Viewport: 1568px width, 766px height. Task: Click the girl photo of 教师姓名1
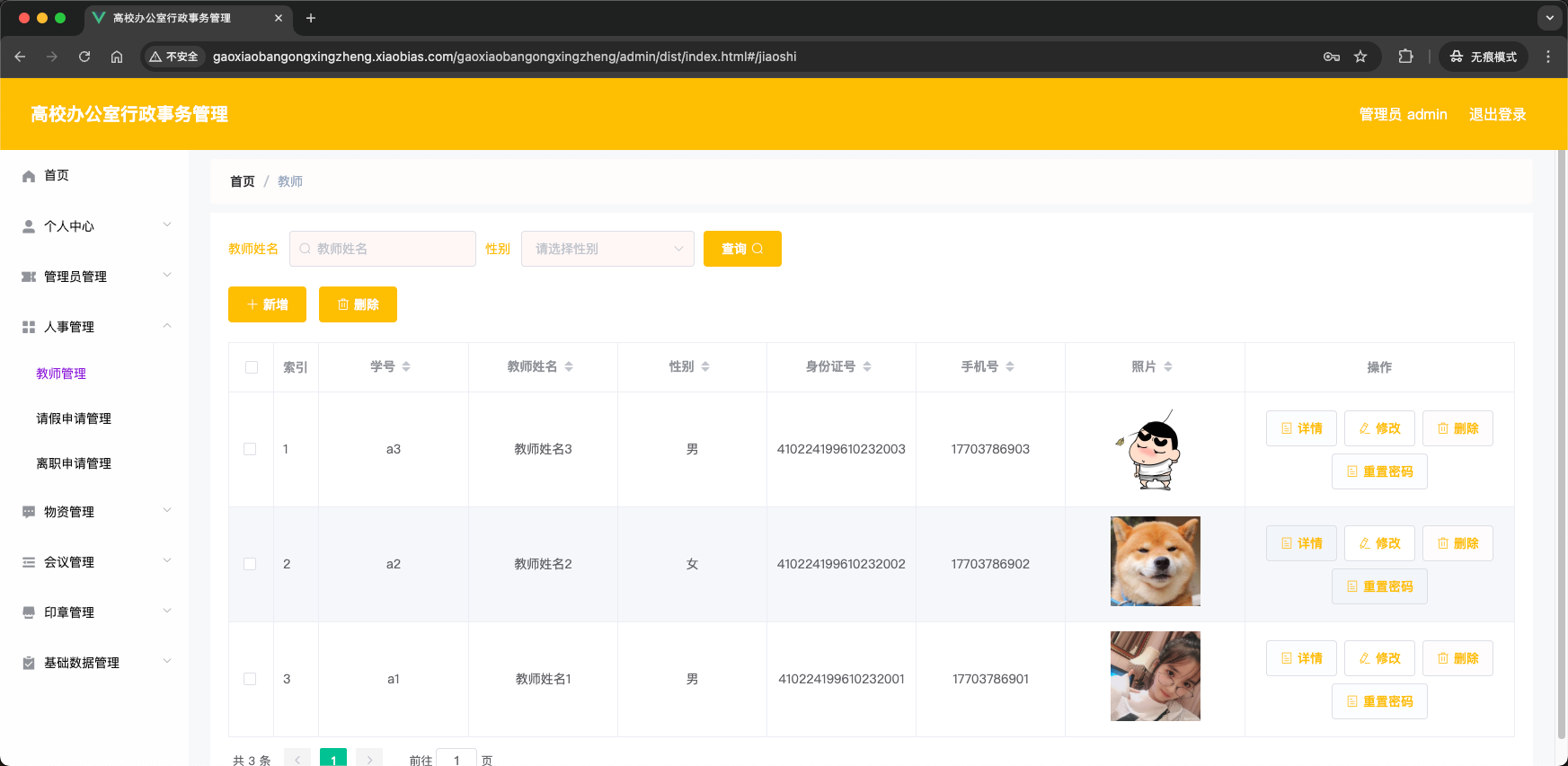pyautogui.click(x=1156, y=676)
